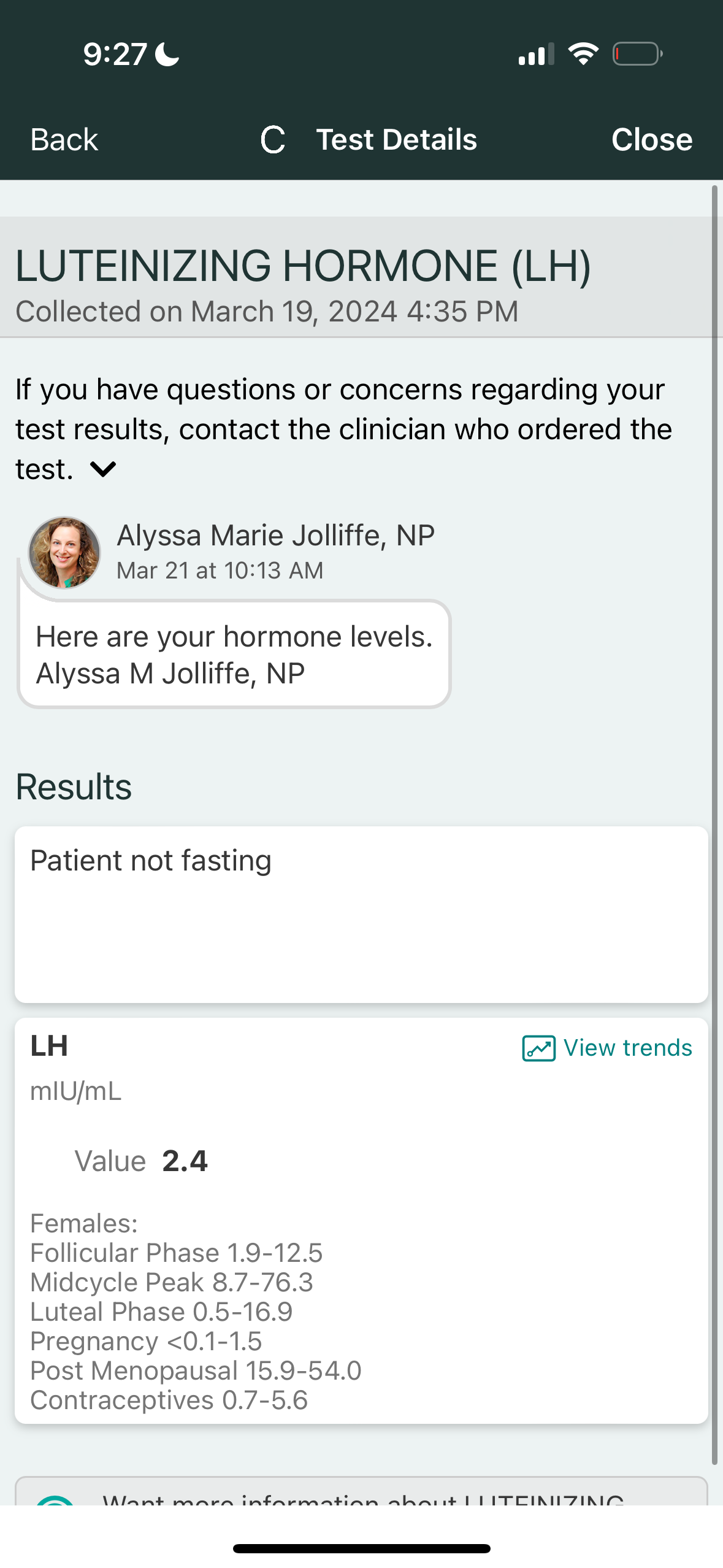723x1568 pixels.
Task: Tap the refresh icon beside Test Details
Action: pyautogui.click(x=273, y=140)
